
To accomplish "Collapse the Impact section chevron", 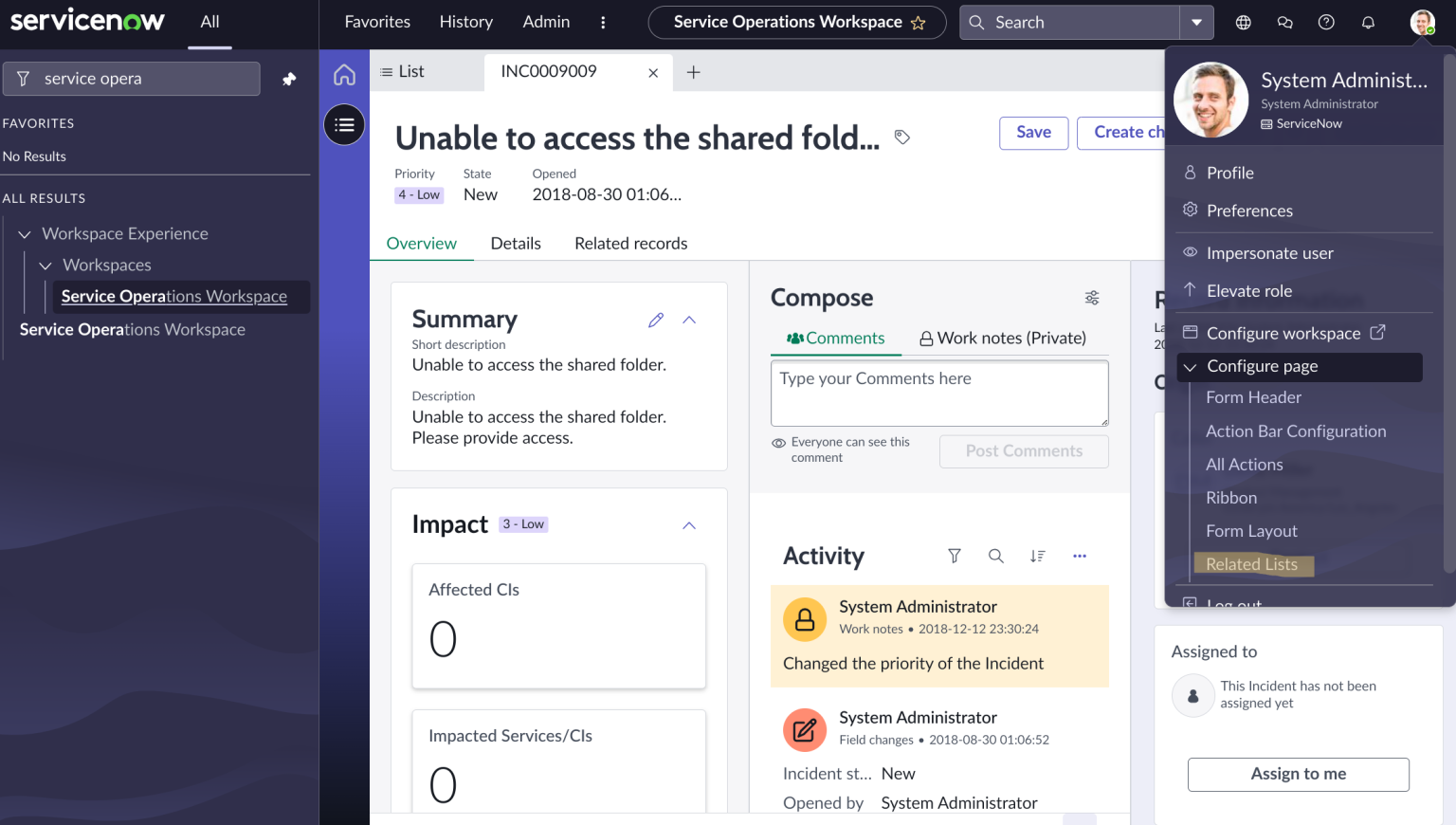I will 689,524.
